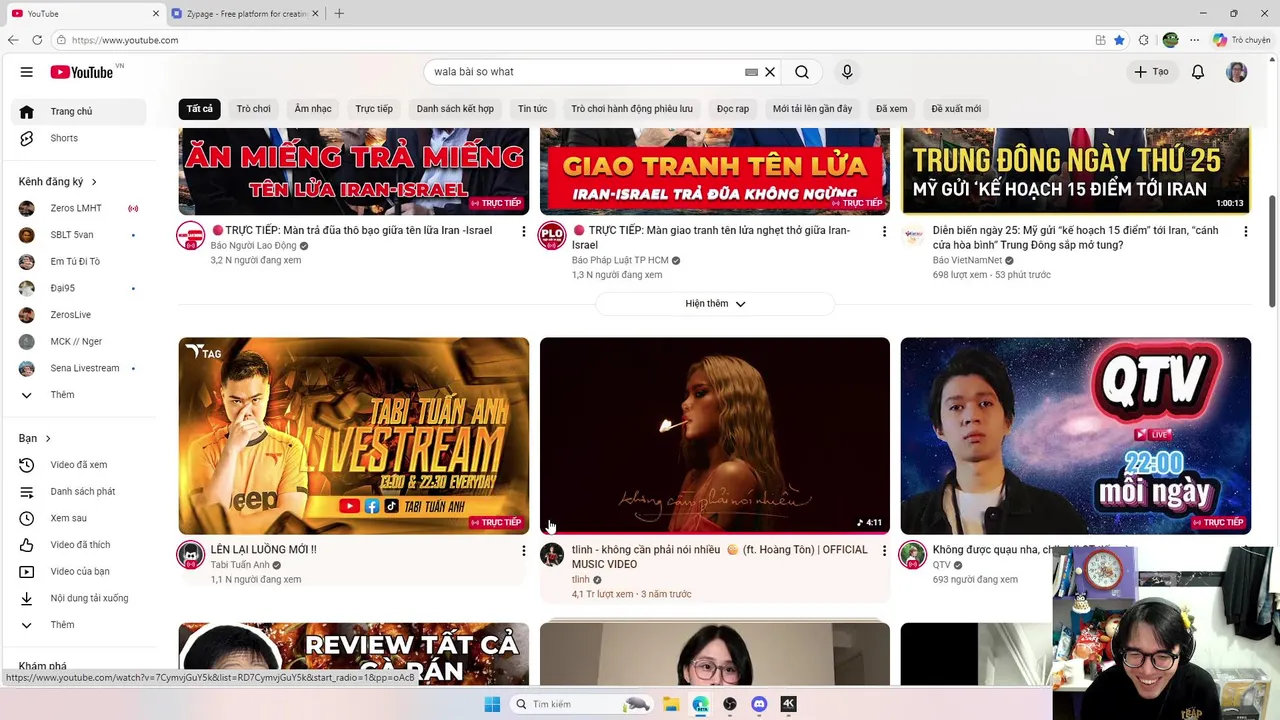Open Video của bạn

click(x=78, y=572)
